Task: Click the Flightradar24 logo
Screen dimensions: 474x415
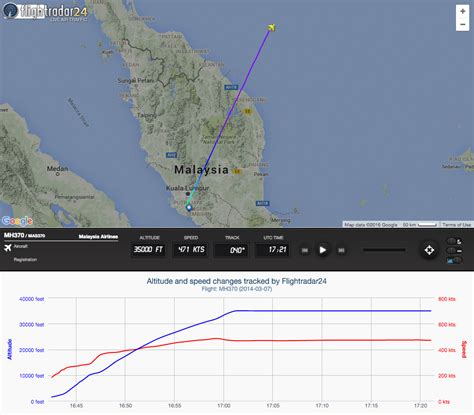Action: coord(46,12)
